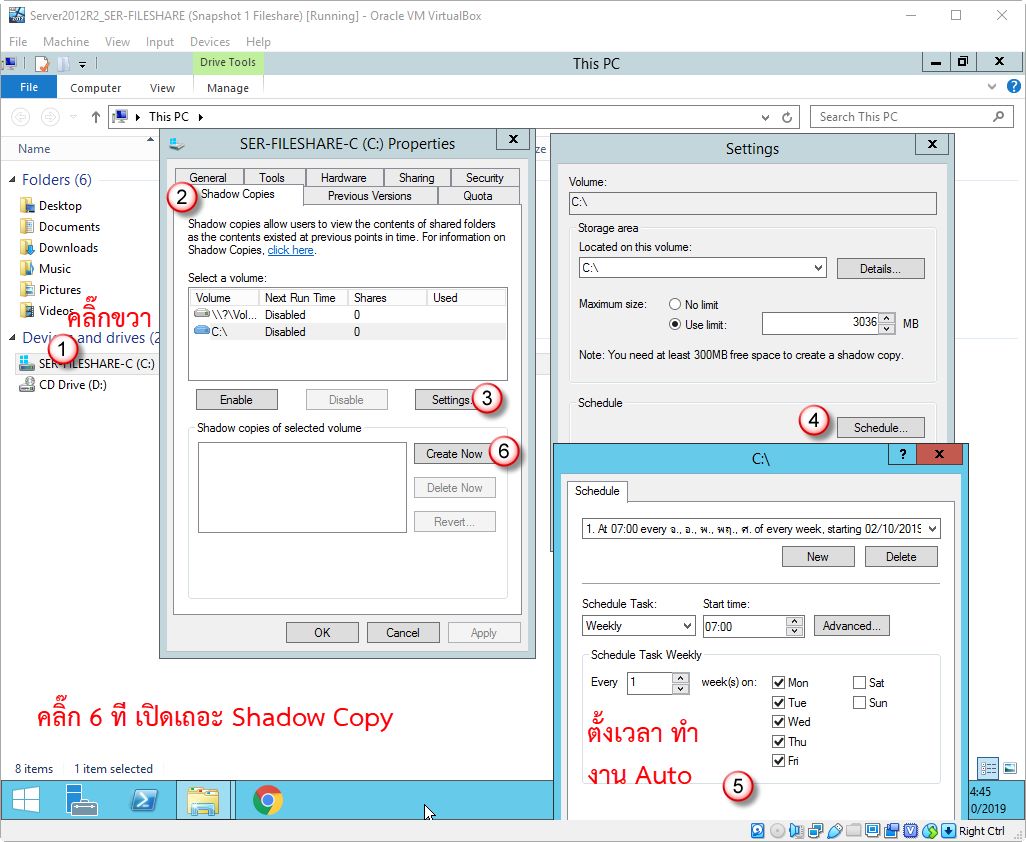The image size is (1026, 842).
Task: Click the VirtualBox audio status icon
Action: click(796, 831)
